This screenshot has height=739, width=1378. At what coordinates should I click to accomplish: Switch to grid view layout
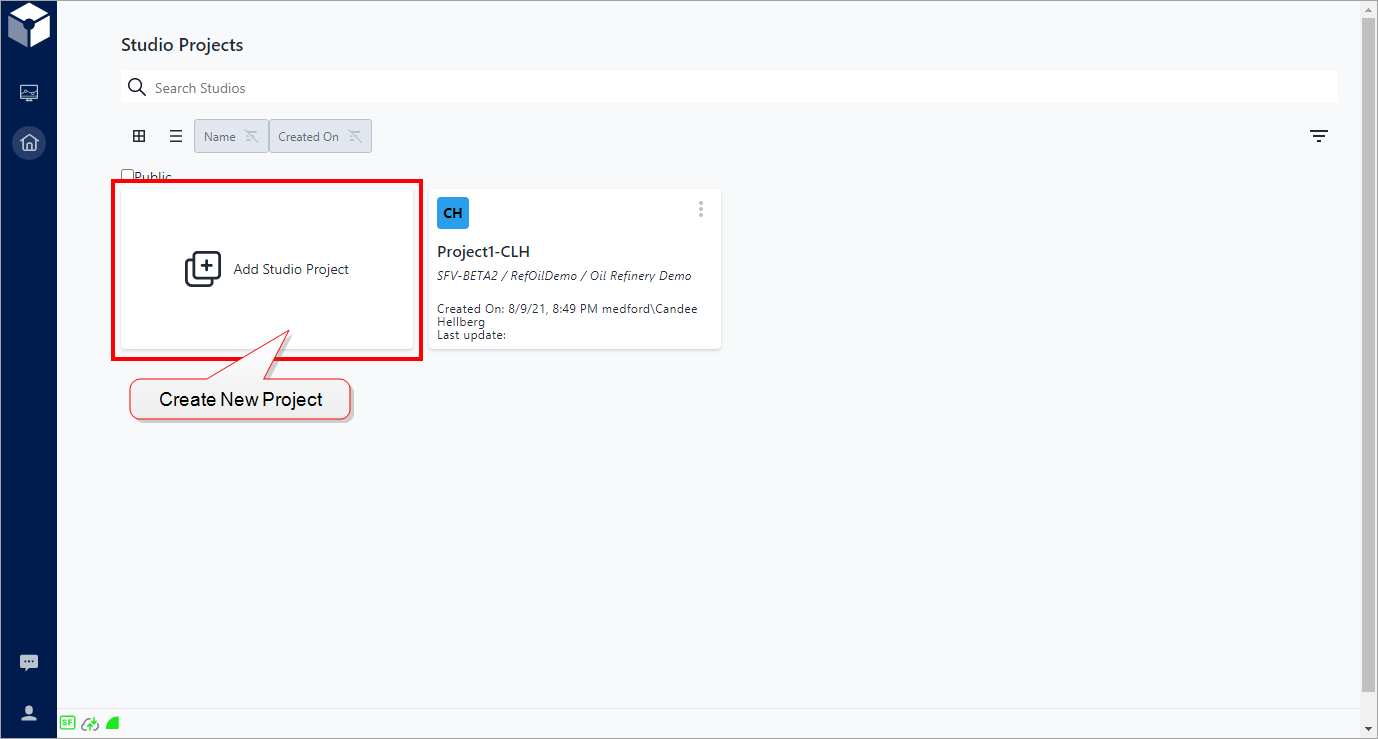coord(139,136)
